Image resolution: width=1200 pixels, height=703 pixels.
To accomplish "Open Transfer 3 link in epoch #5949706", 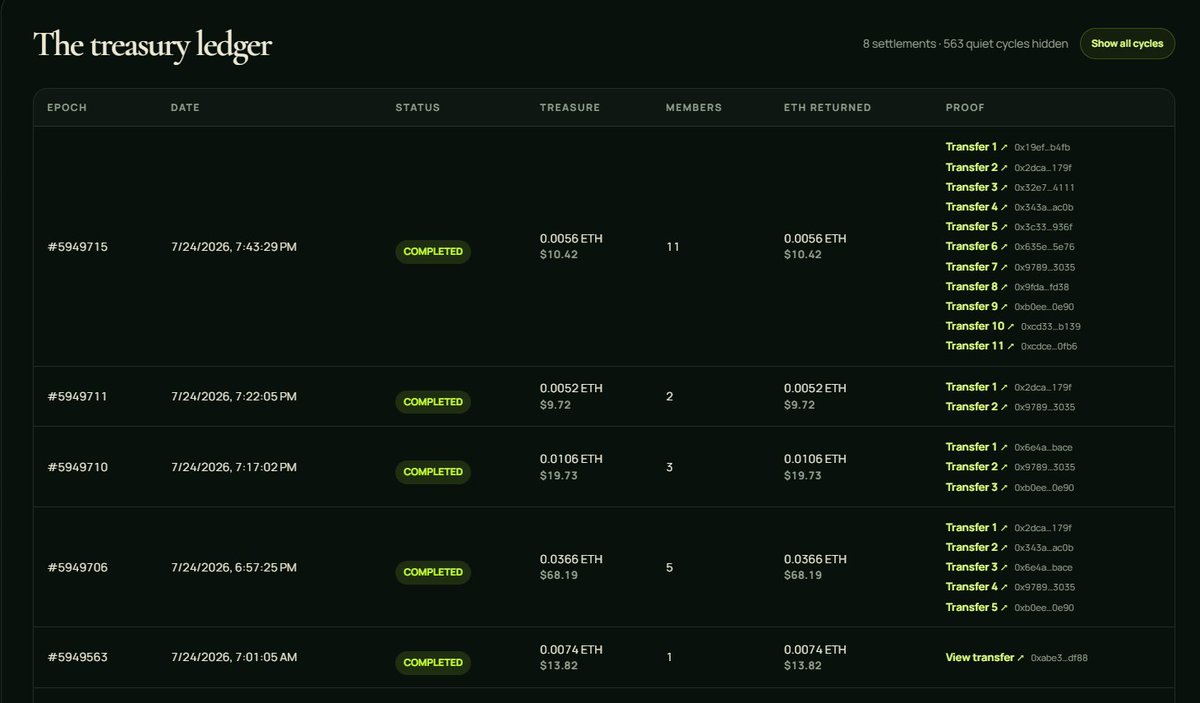I will click(x=977, y=567).
